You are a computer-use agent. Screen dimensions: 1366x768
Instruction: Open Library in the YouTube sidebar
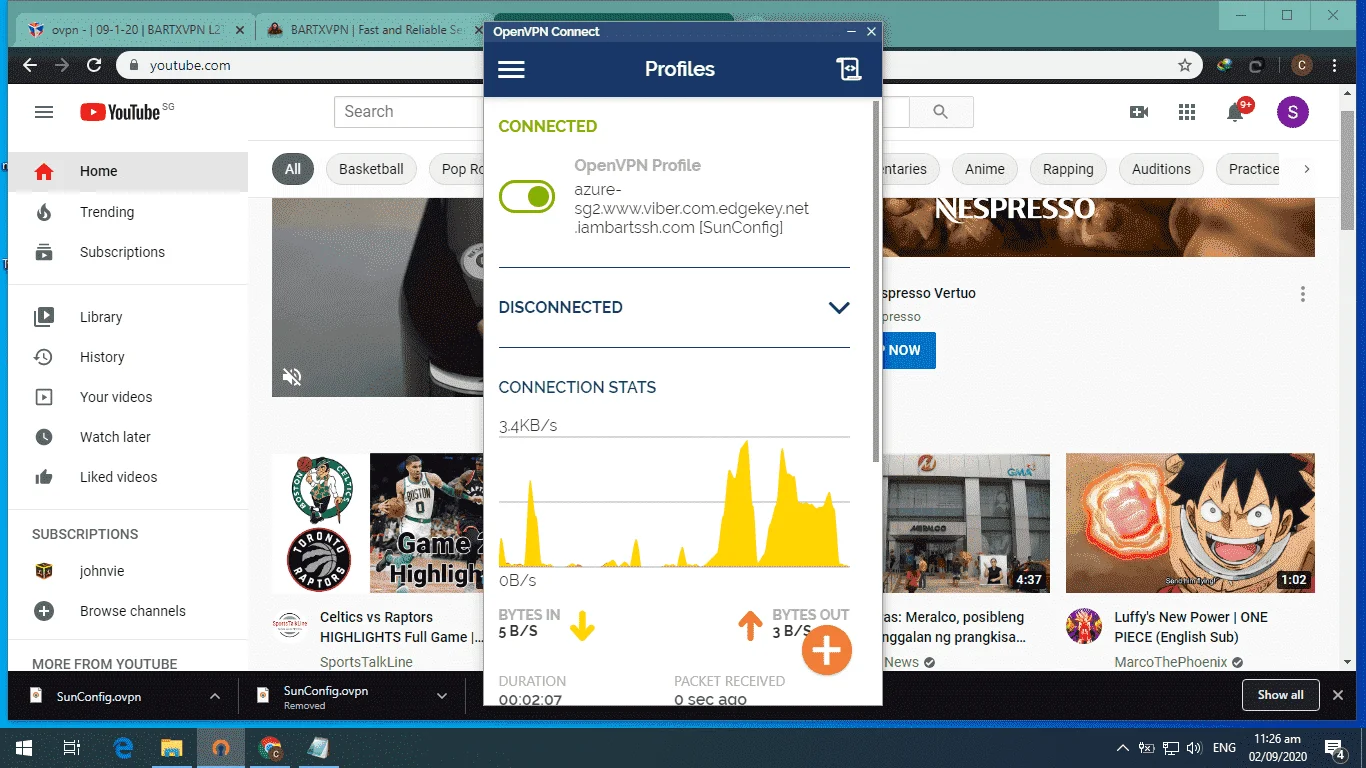(128, 317)
